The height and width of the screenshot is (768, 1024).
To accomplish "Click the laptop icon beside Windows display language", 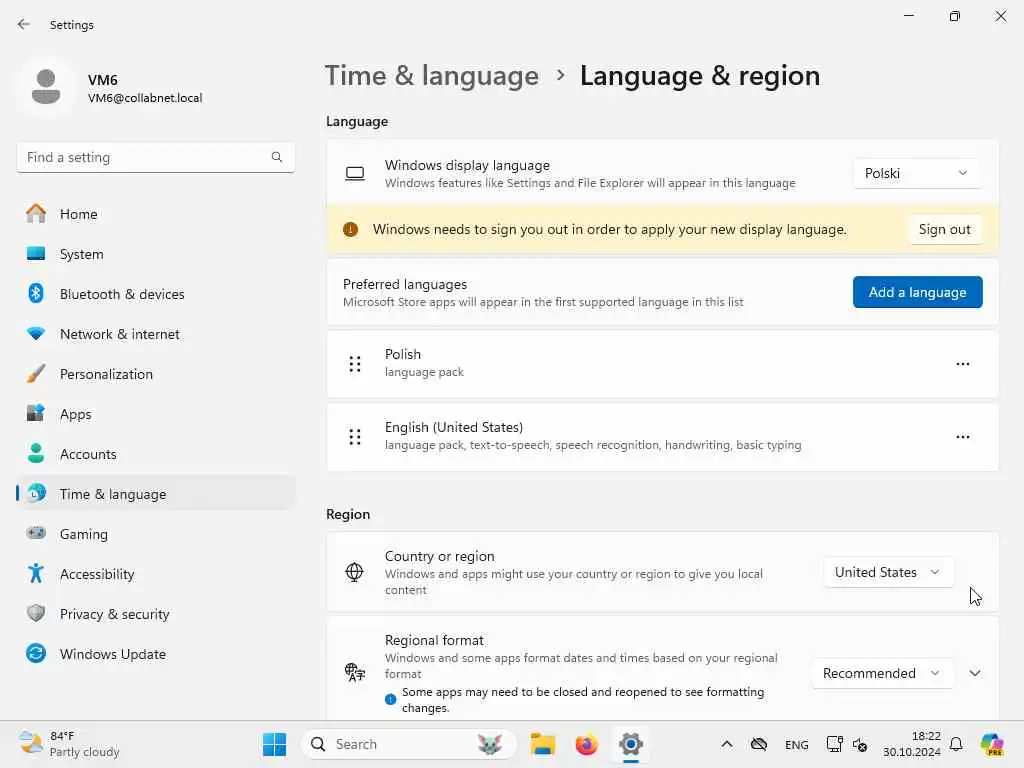I will [355, 173].
